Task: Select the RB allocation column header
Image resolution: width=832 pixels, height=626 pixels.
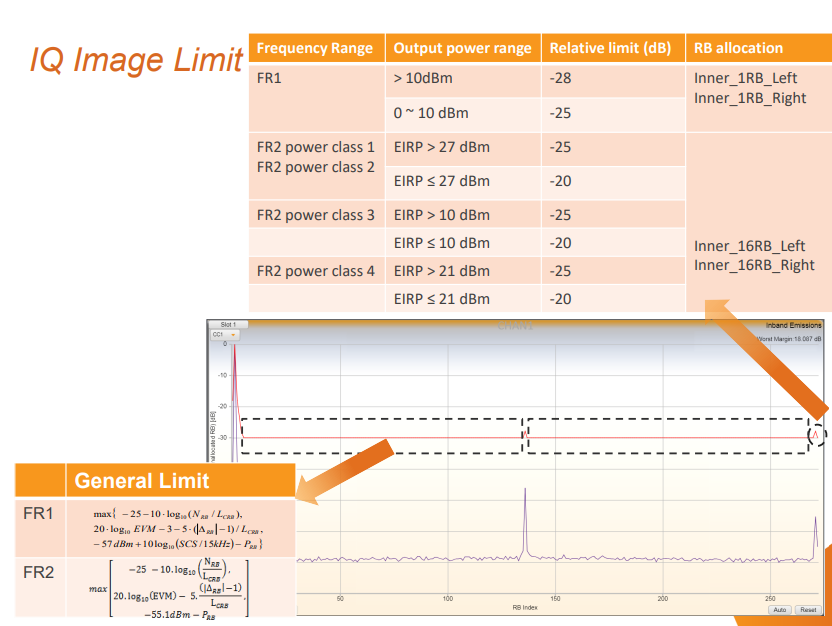Action: tap(738, 48)
